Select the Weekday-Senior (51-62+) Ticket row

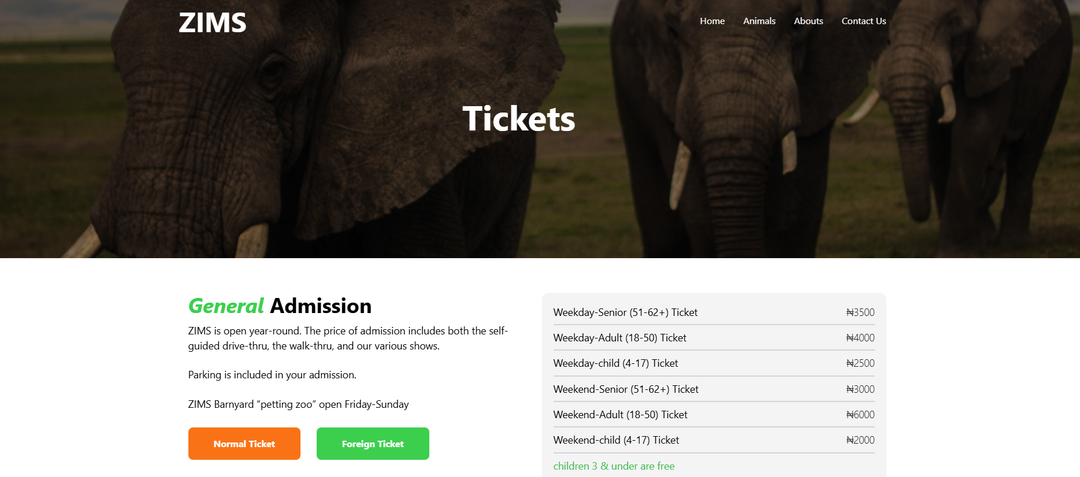tap(714, 312)
